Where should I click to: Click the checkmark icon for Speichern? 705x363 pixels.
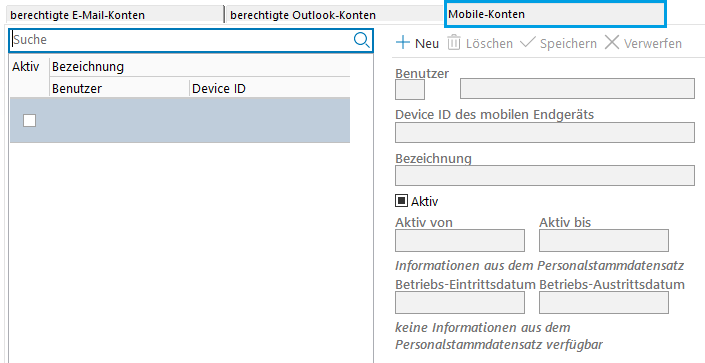(x=527, y=43)
